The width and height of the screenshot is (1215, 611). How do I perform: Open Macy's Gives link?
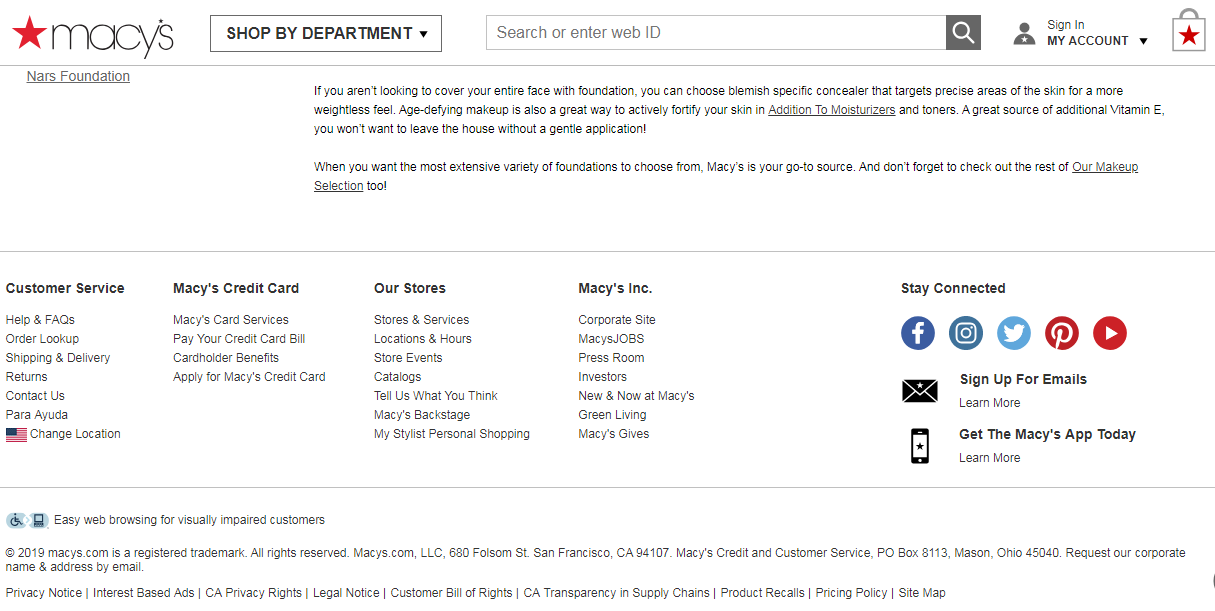[614, 434]
